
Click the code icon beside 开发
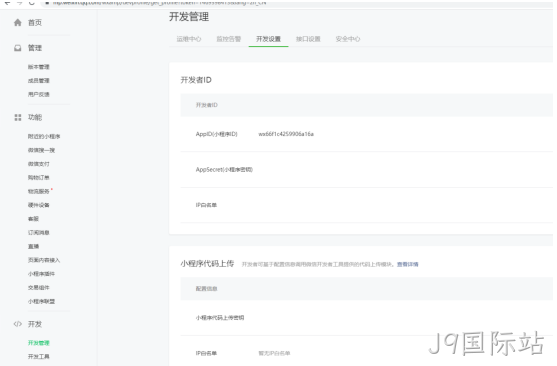(x=17, y=324)
